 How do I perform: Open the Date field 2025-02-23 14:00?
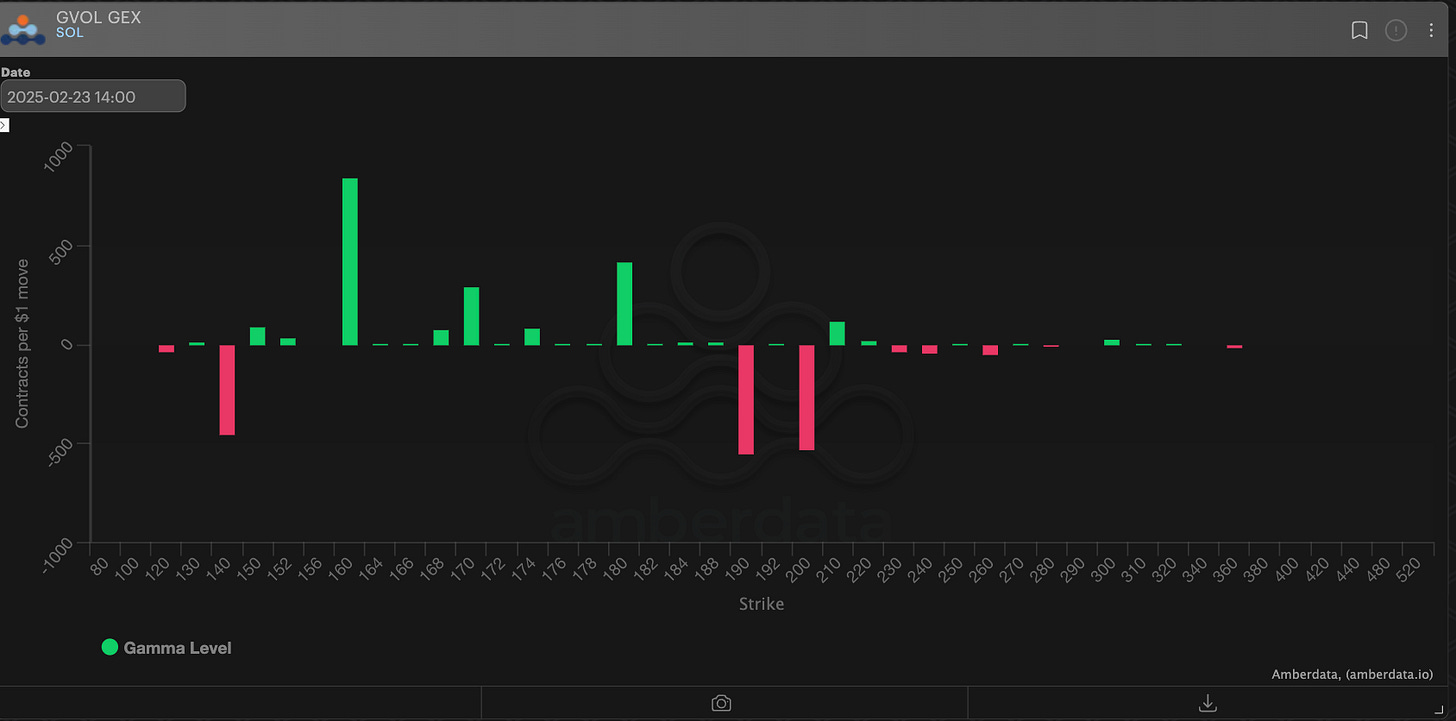coord(93,96)
